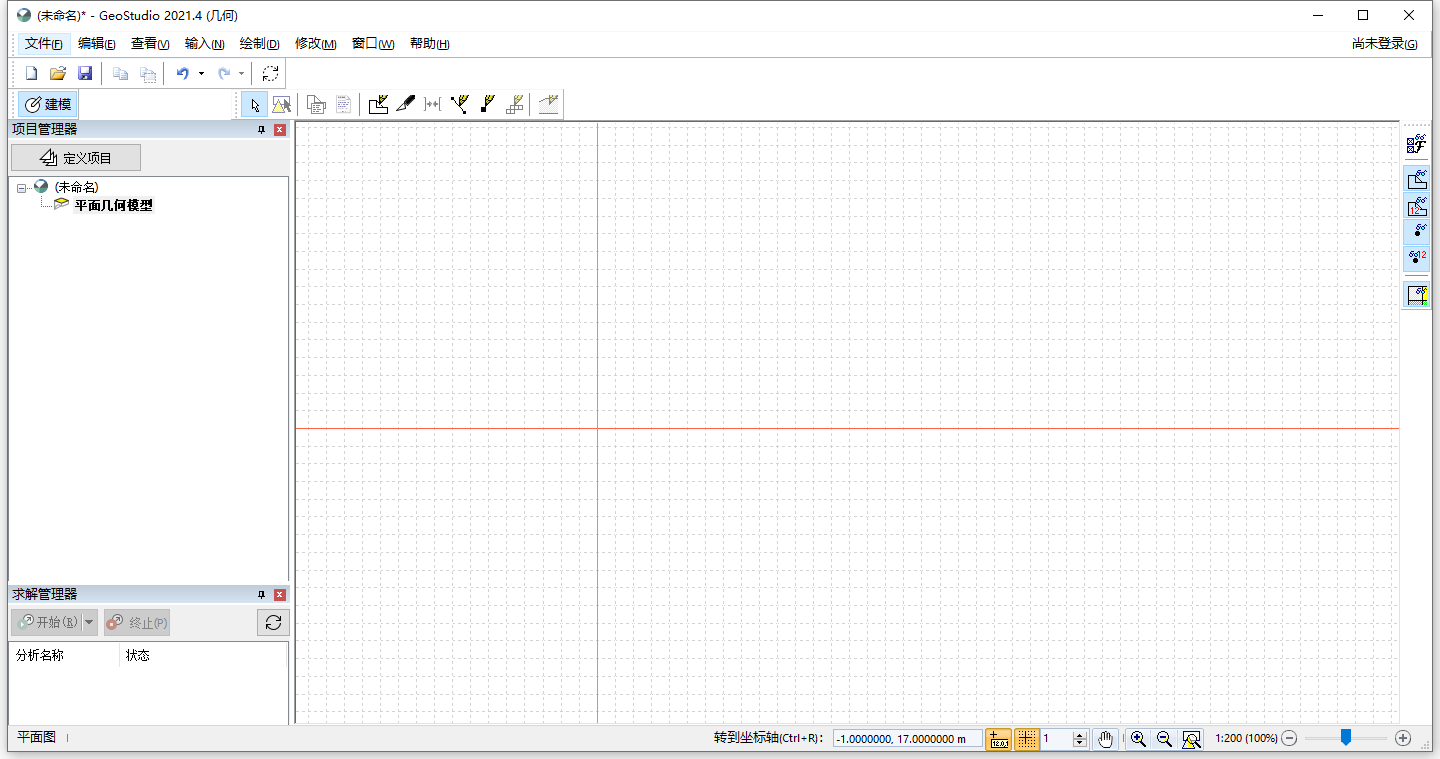This screenshot has height=759, width=1440.
Task: Click the grayed text-document icon in drawing toolbar
Action: point(344,105)
